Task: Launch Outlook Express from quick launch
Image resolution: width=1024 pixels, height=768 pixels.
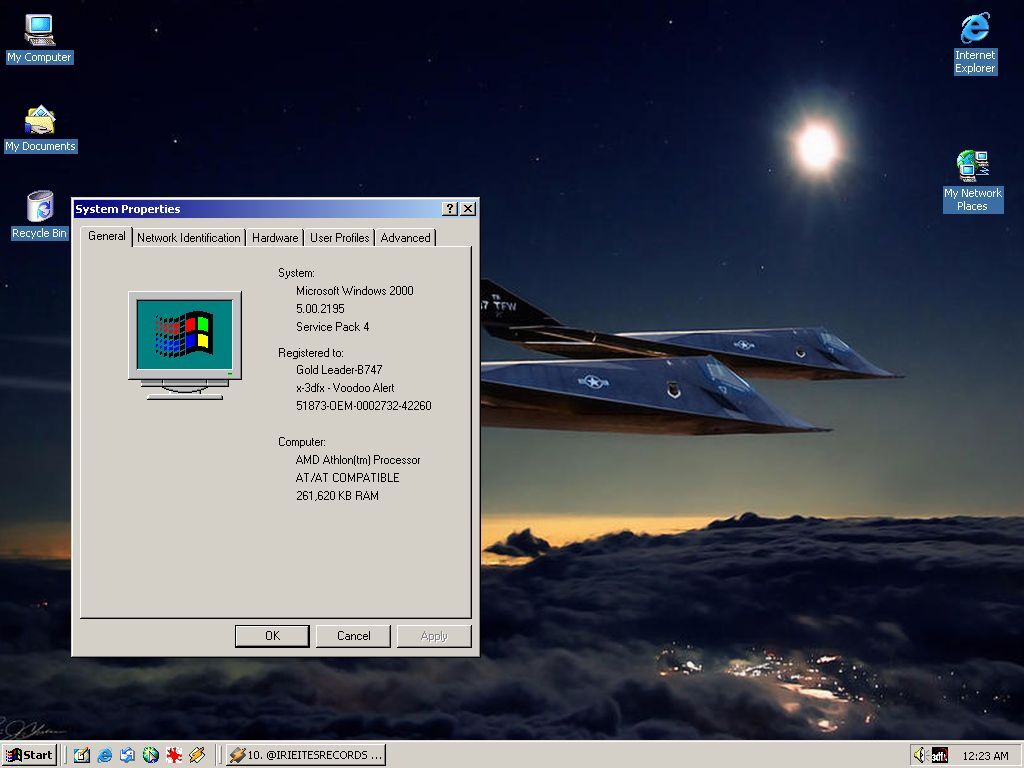Action: pyautogui.click(x=128, y=755)
